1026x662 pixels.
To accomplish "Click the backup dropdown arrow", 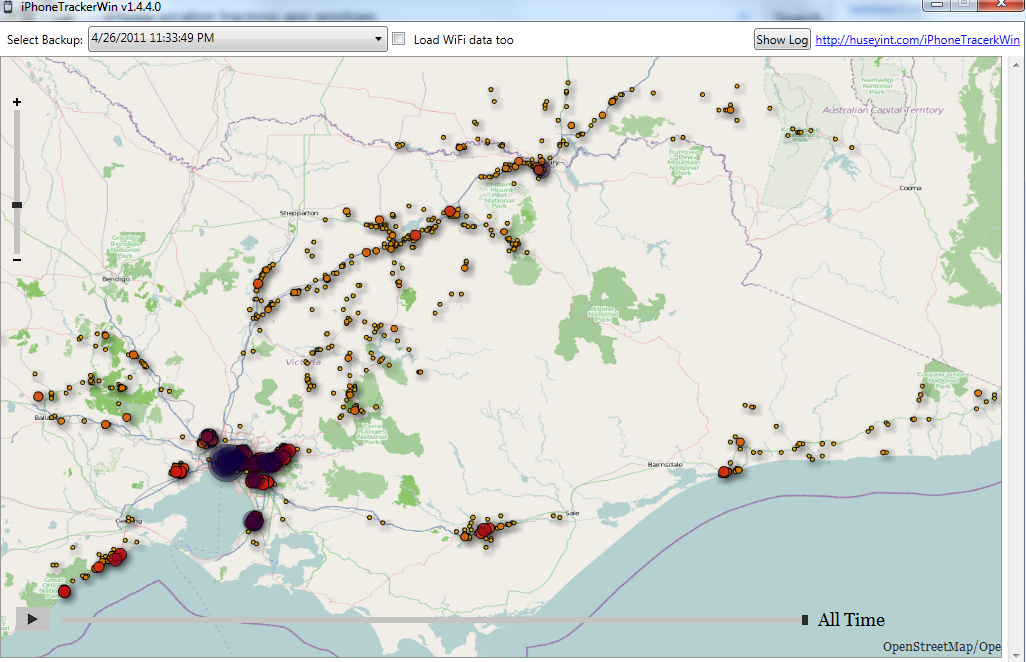I will click(378, 39).
